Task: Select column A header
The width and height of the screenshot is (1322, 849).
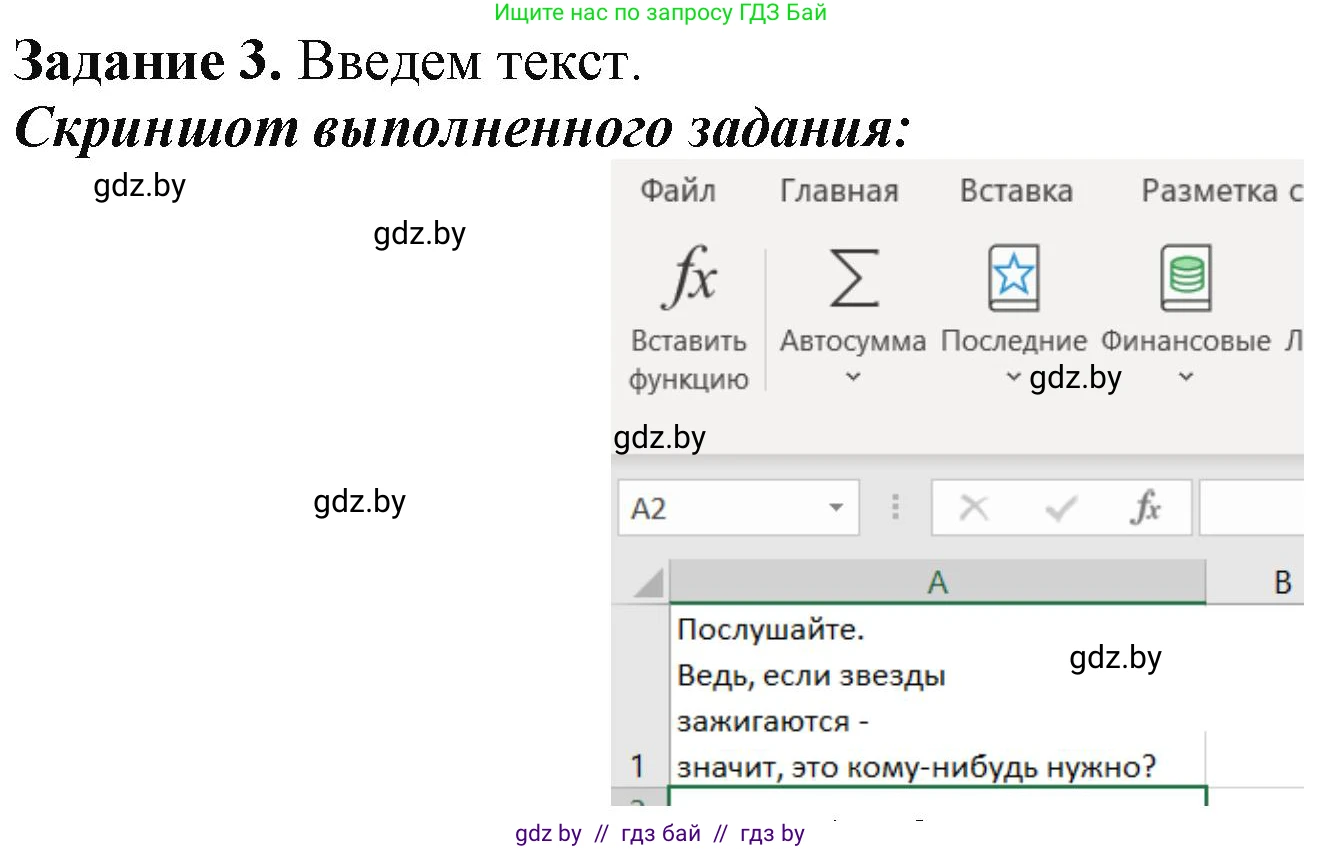Action: tap(937, 582)
